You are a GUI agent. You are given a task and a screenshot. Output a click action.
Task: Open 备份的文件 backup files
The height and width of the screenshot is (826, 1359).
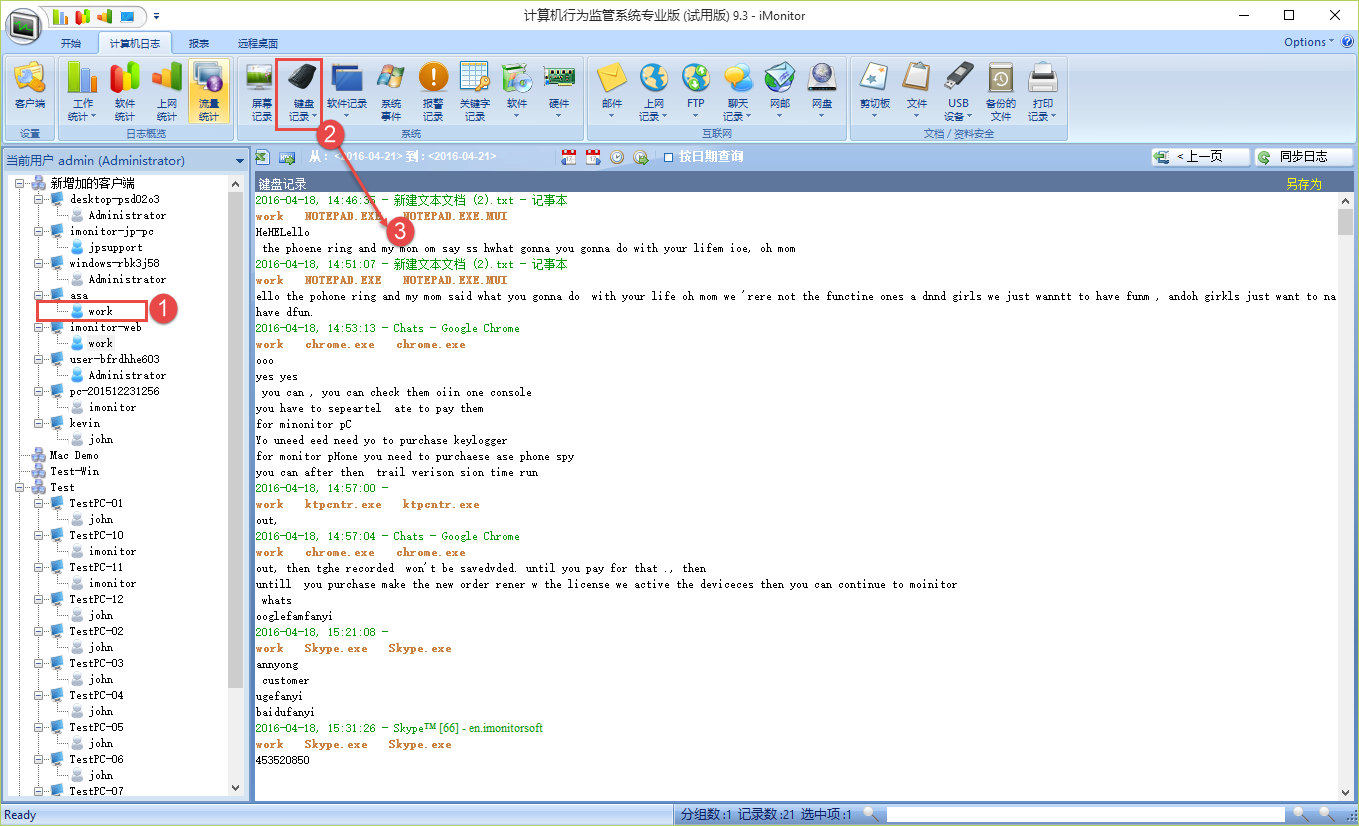tap(1001, 92)
